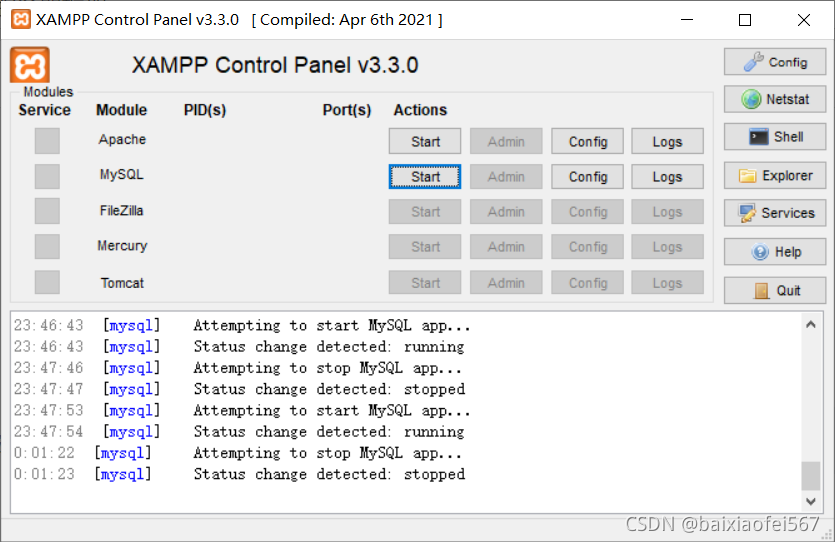Click the Mercury module label

point(122,246)
